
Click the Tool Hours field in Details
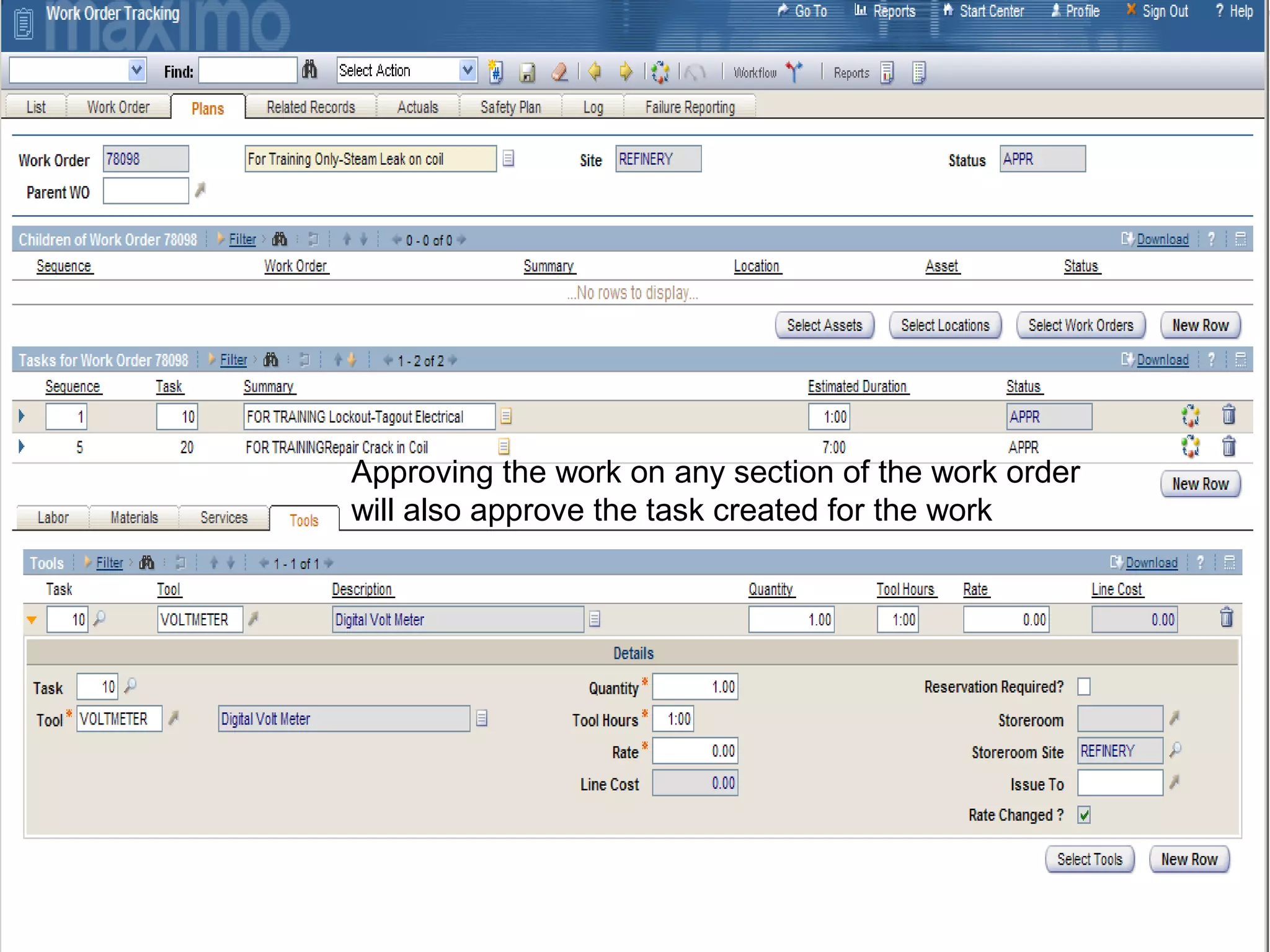[x=673, y=718]
